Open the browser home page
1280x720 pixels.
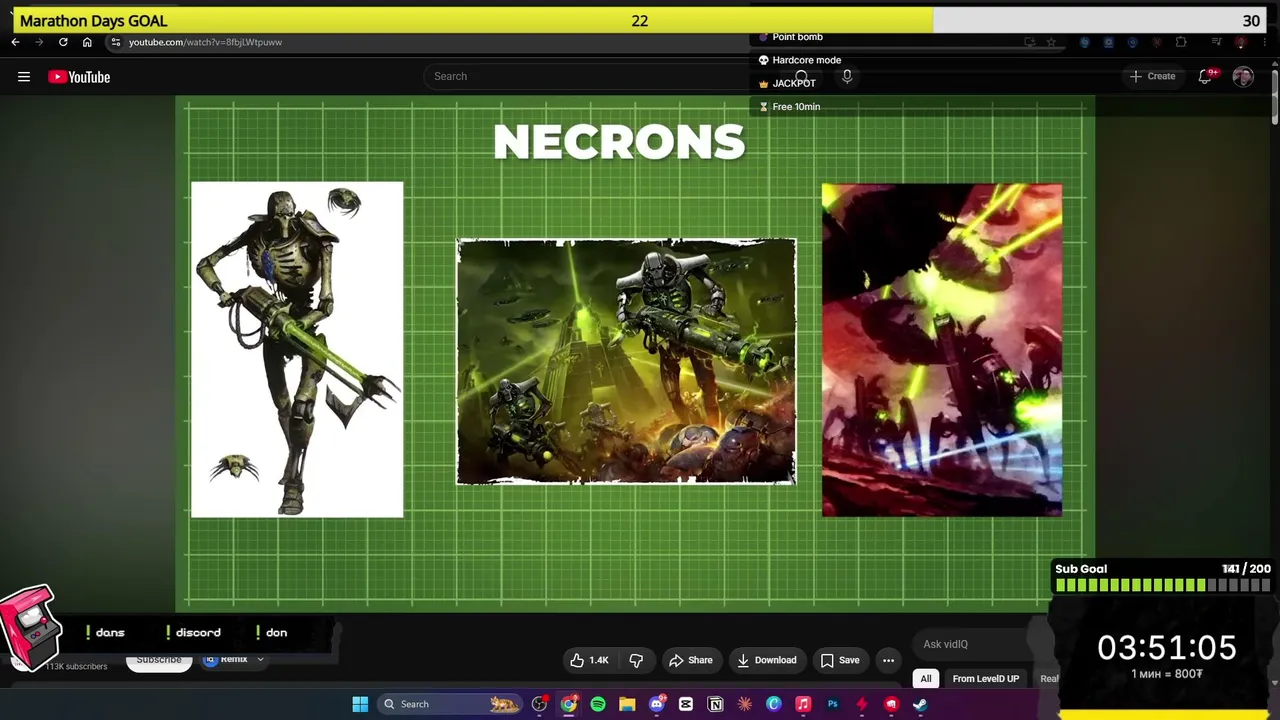(87, 42)
